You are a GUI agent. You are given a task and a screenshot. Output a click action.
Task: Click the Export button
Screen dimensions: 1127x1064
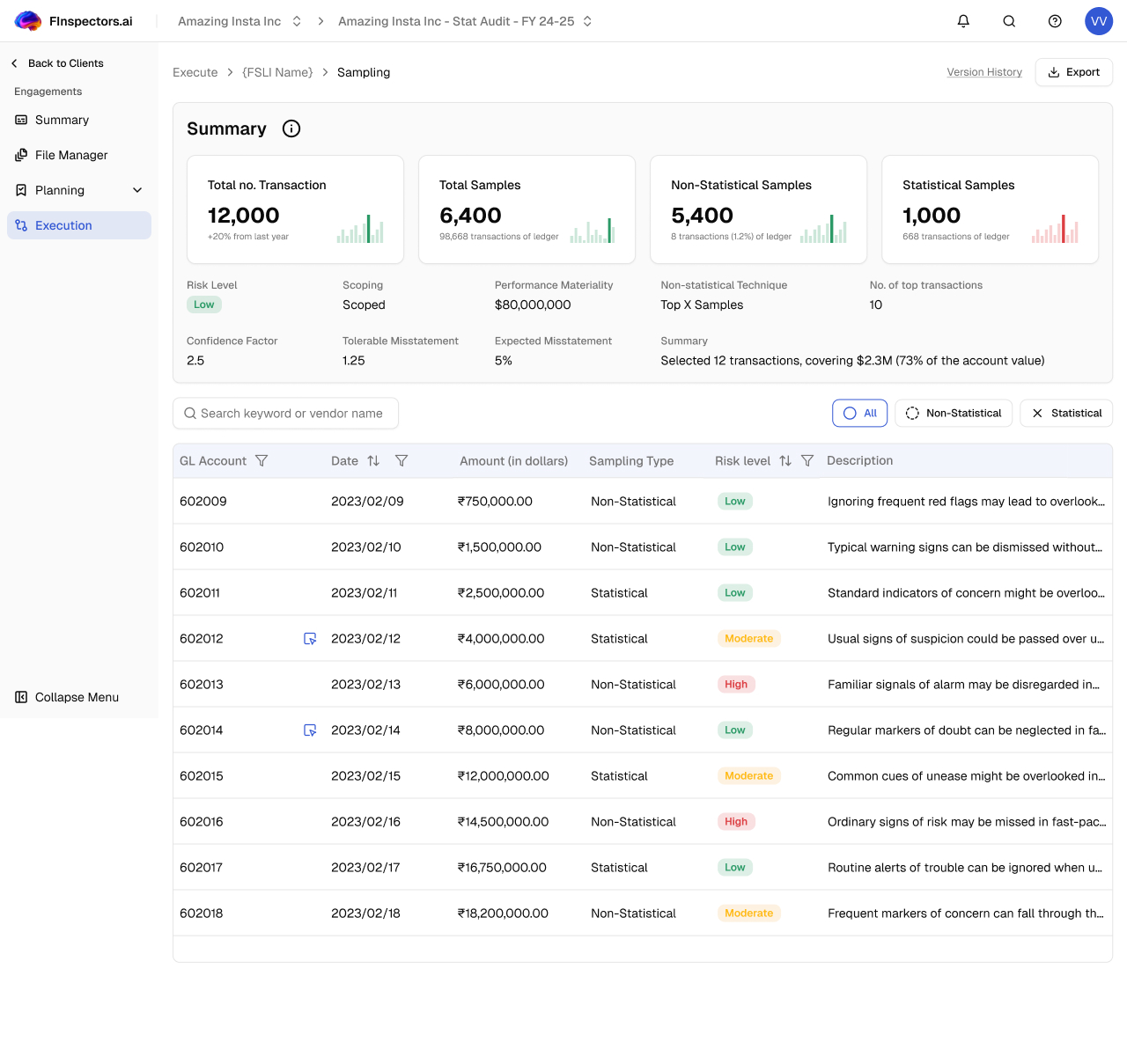1073,72
